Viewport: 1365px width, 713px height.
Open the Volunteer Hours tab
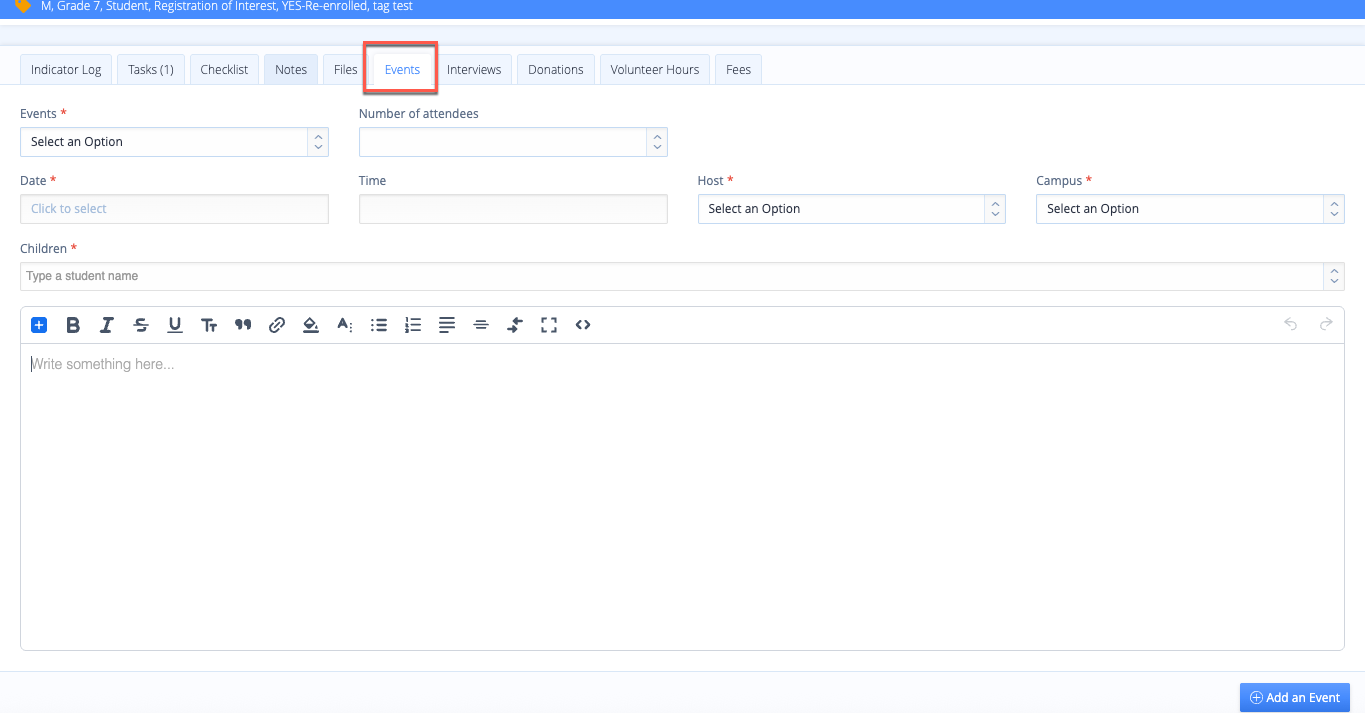coord(655,70)
